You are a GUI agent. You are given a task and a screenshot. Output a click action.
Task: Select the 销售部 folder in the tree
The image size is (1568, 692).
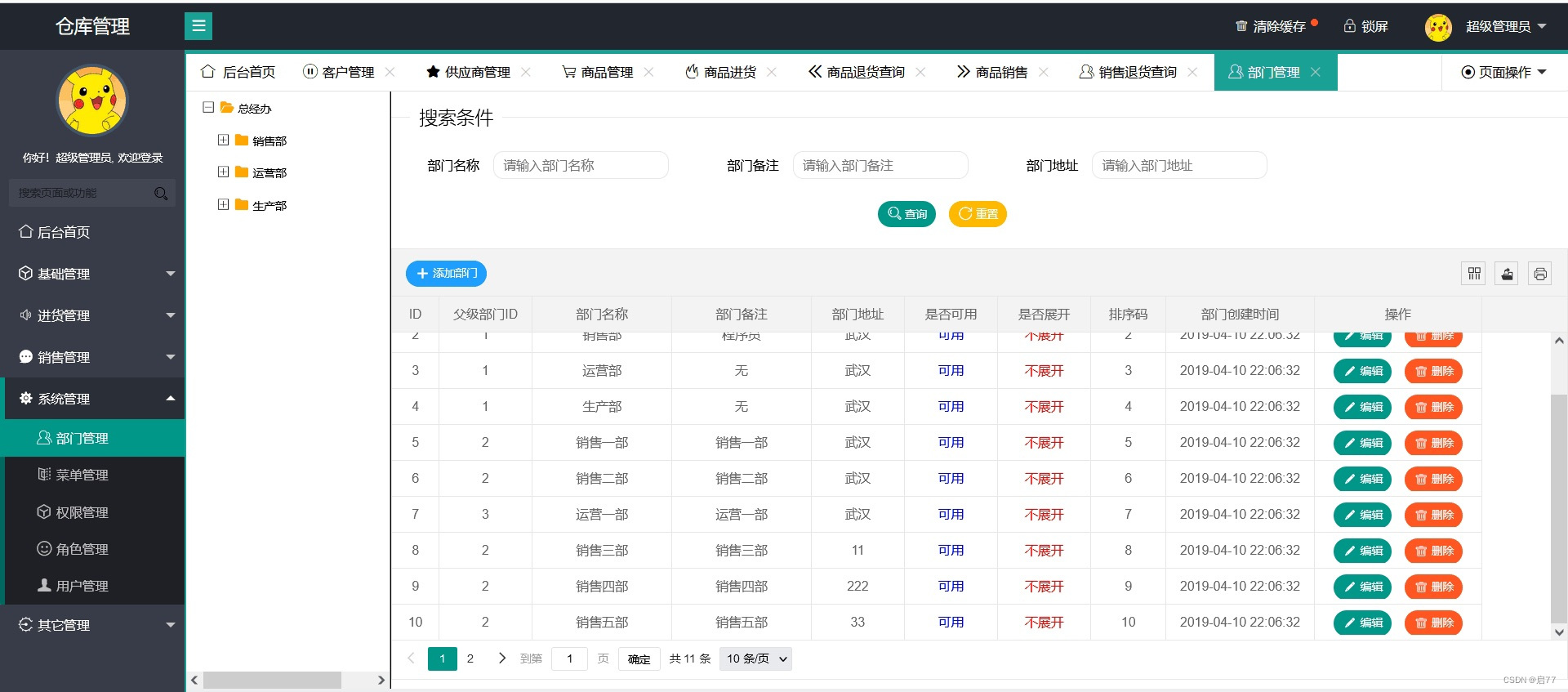tap(261, 141)
